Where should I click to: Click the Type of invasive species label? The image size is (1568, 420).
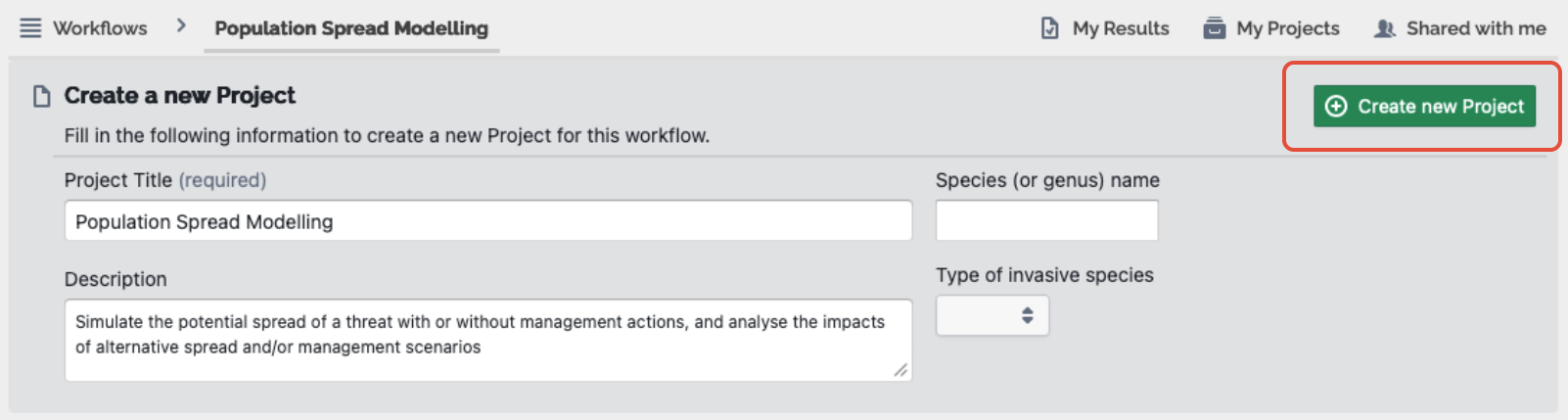pyautogui.click(x=1044, y=275)
